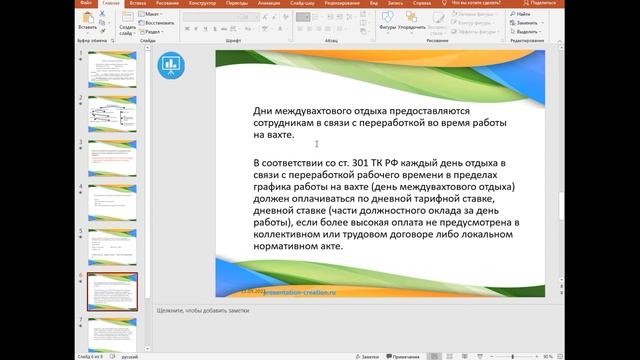Click Создать слайд new slide icon
640x360 pixels.
pos(127,17)
